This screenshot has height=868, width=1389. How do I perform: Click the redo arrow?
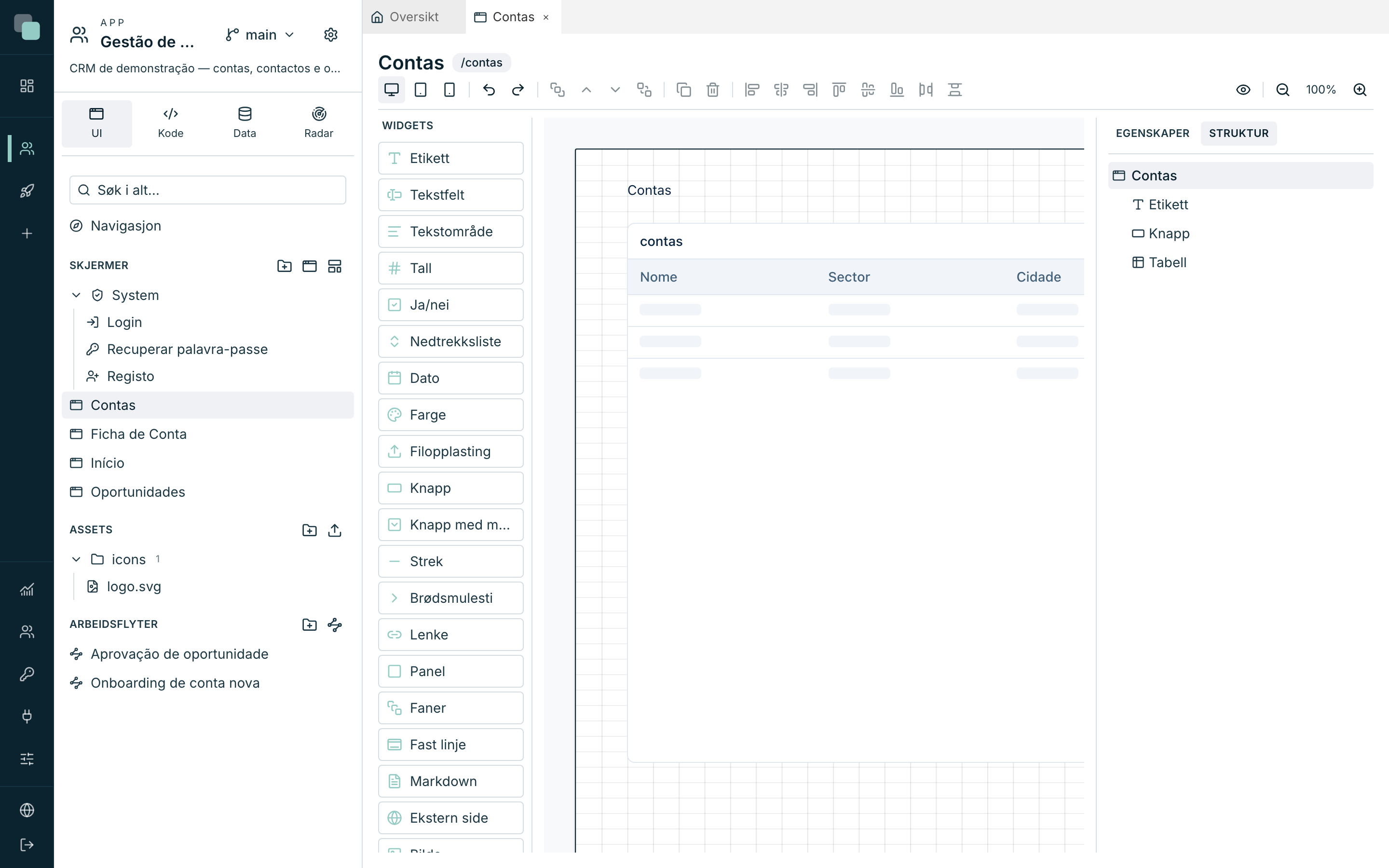click(517, 90)
